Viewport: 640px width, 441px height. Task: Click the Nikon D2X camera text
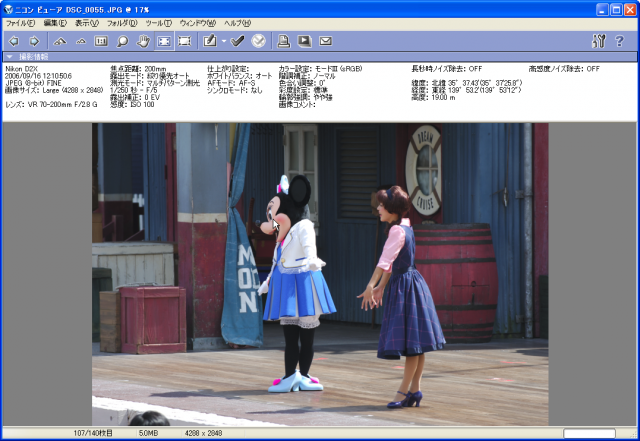pyautogui.click(x=21, y=69)
